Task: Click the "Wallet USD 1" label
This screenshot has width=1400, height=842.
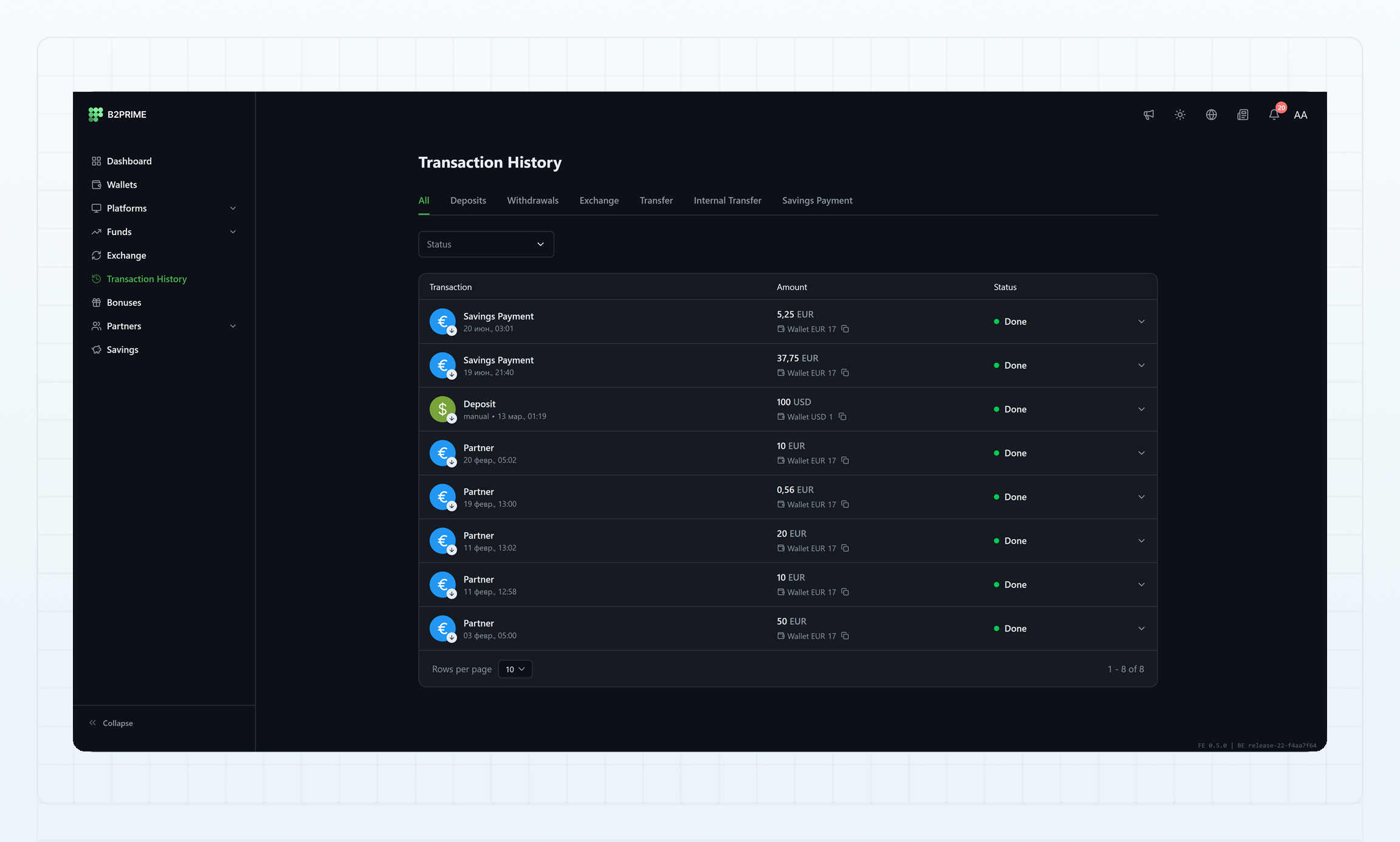Action: click(809, 417)
